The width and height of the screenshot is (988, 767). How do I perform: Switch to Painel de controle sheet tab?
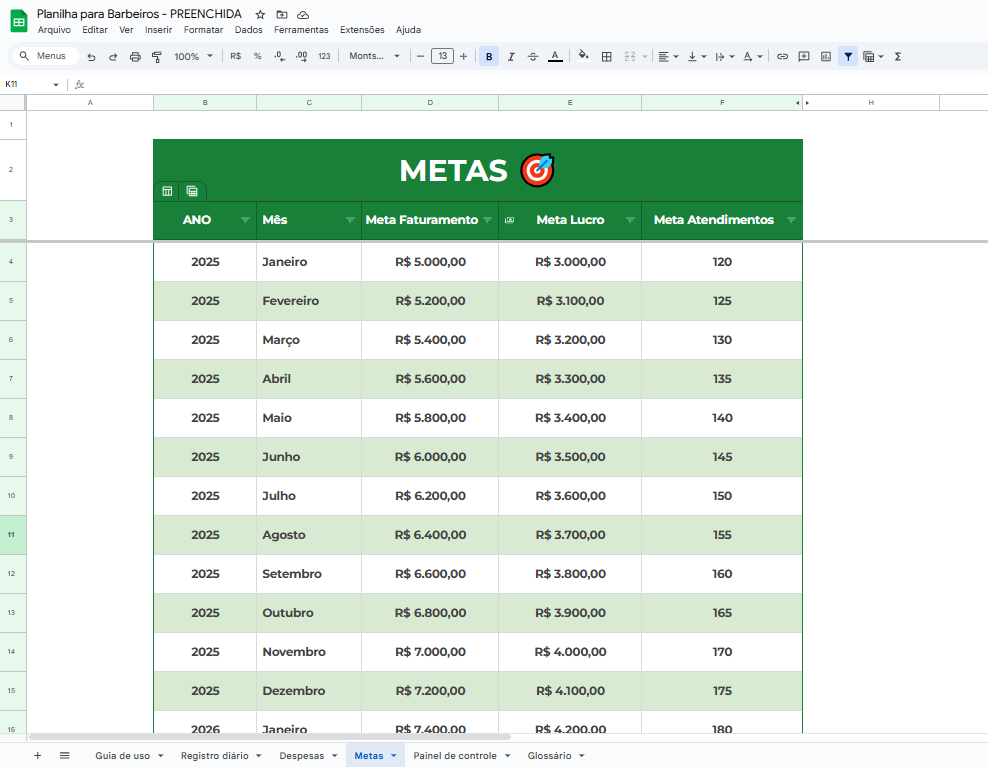455,756
